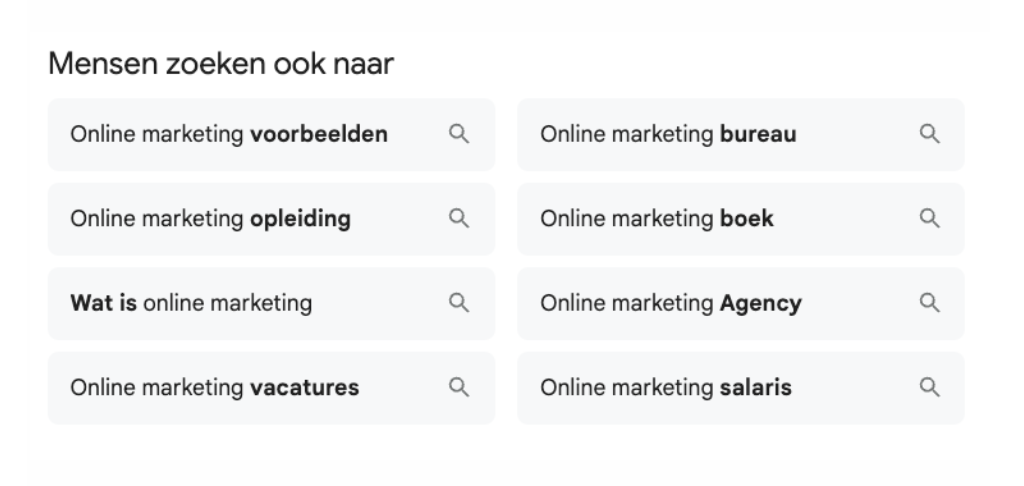The width and height of the screenshot is (1024, 486).
Task: Click magnifier icon next to Wat is online marketing
Action: 459,303
